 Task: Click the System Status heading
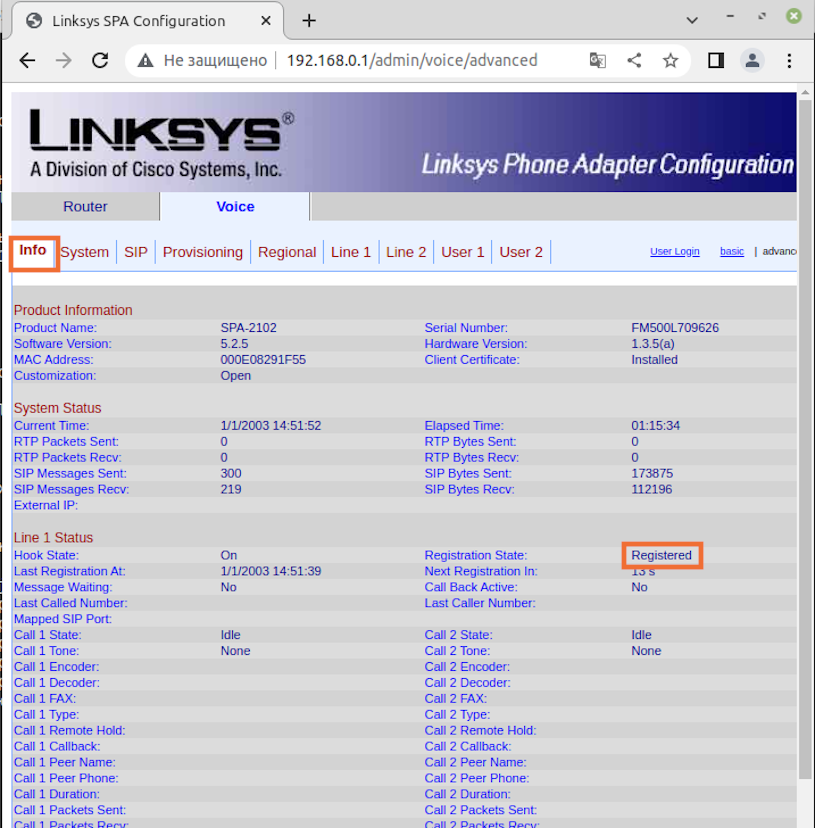(x=57, y=408)
